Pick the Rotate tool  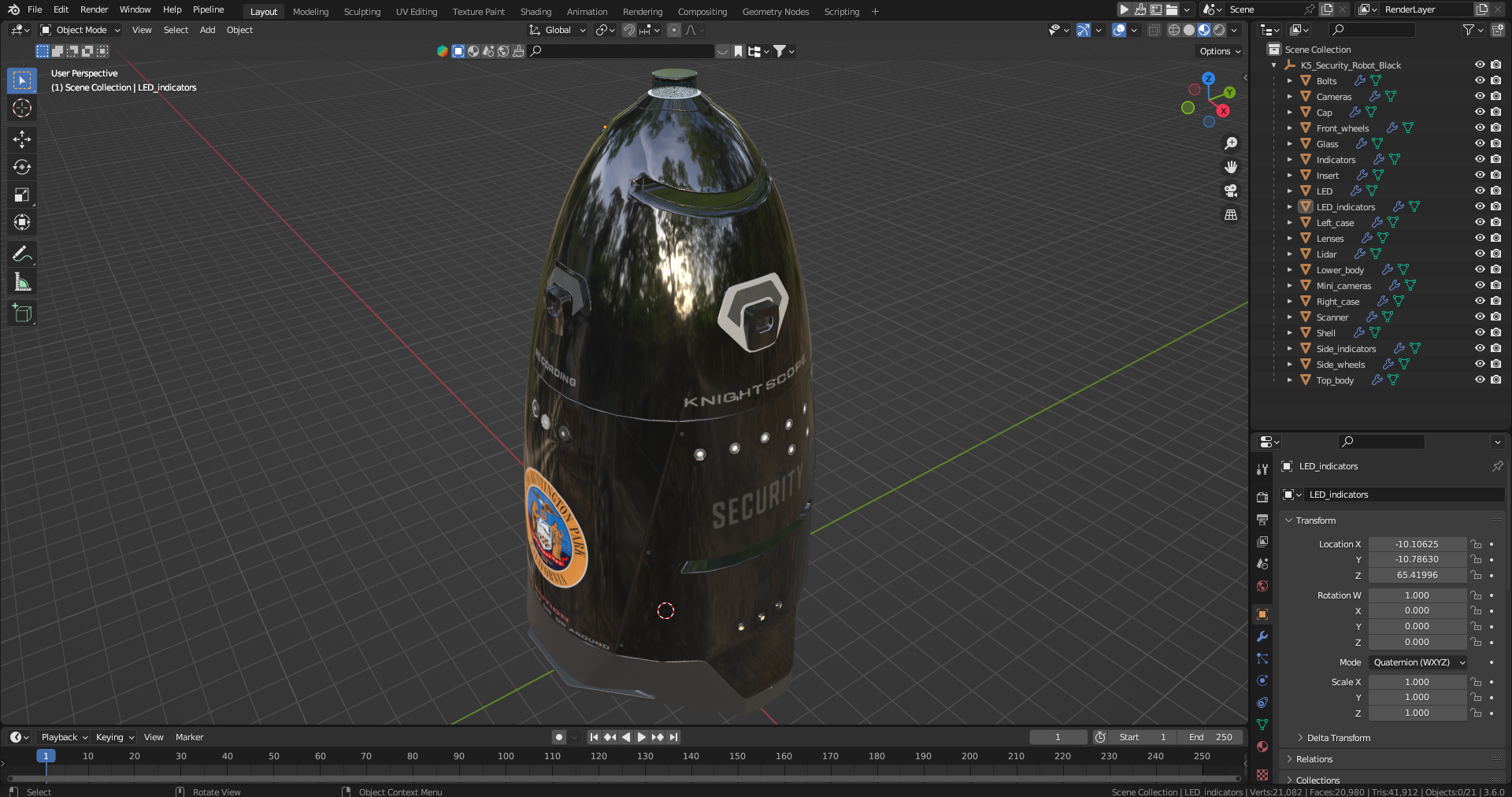pyautogui.click(x=22, y=167)
